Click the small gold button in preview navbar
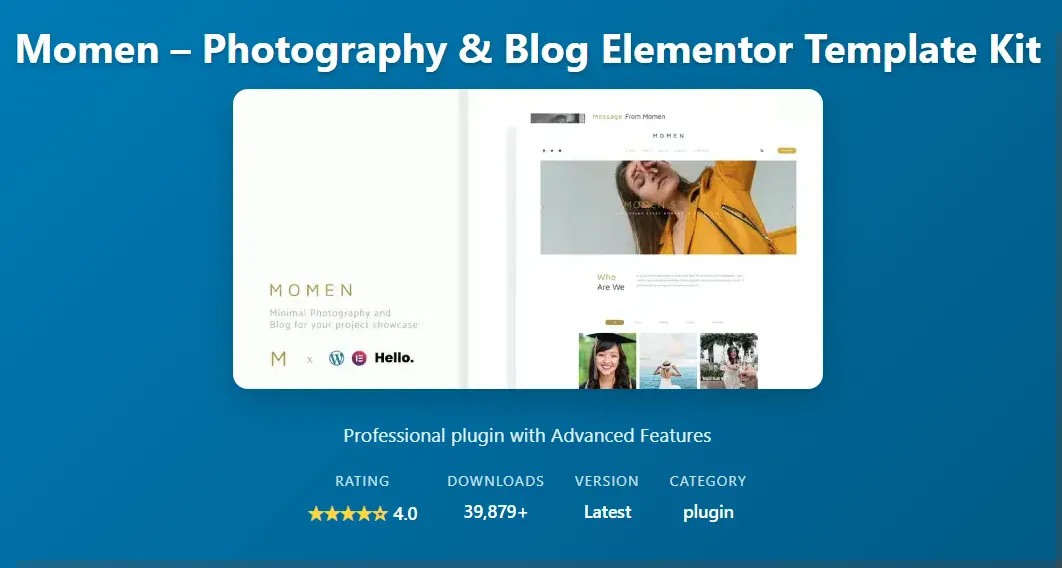This screenshot has height=568, width=1062. [786, 151]
